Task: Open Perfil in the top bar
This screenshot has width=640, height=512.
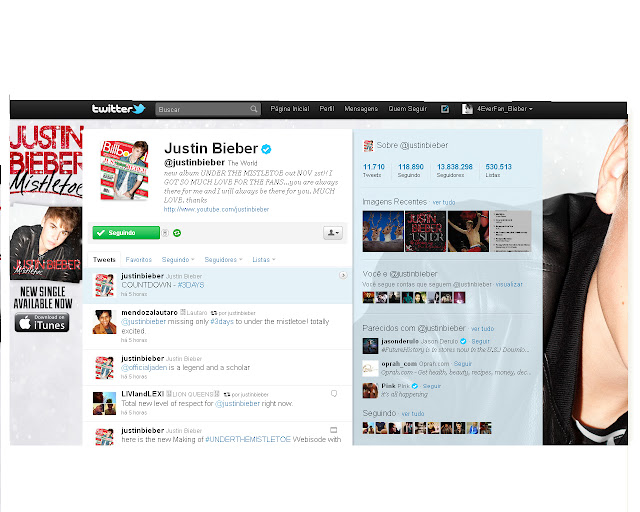Action: [327, 109]
